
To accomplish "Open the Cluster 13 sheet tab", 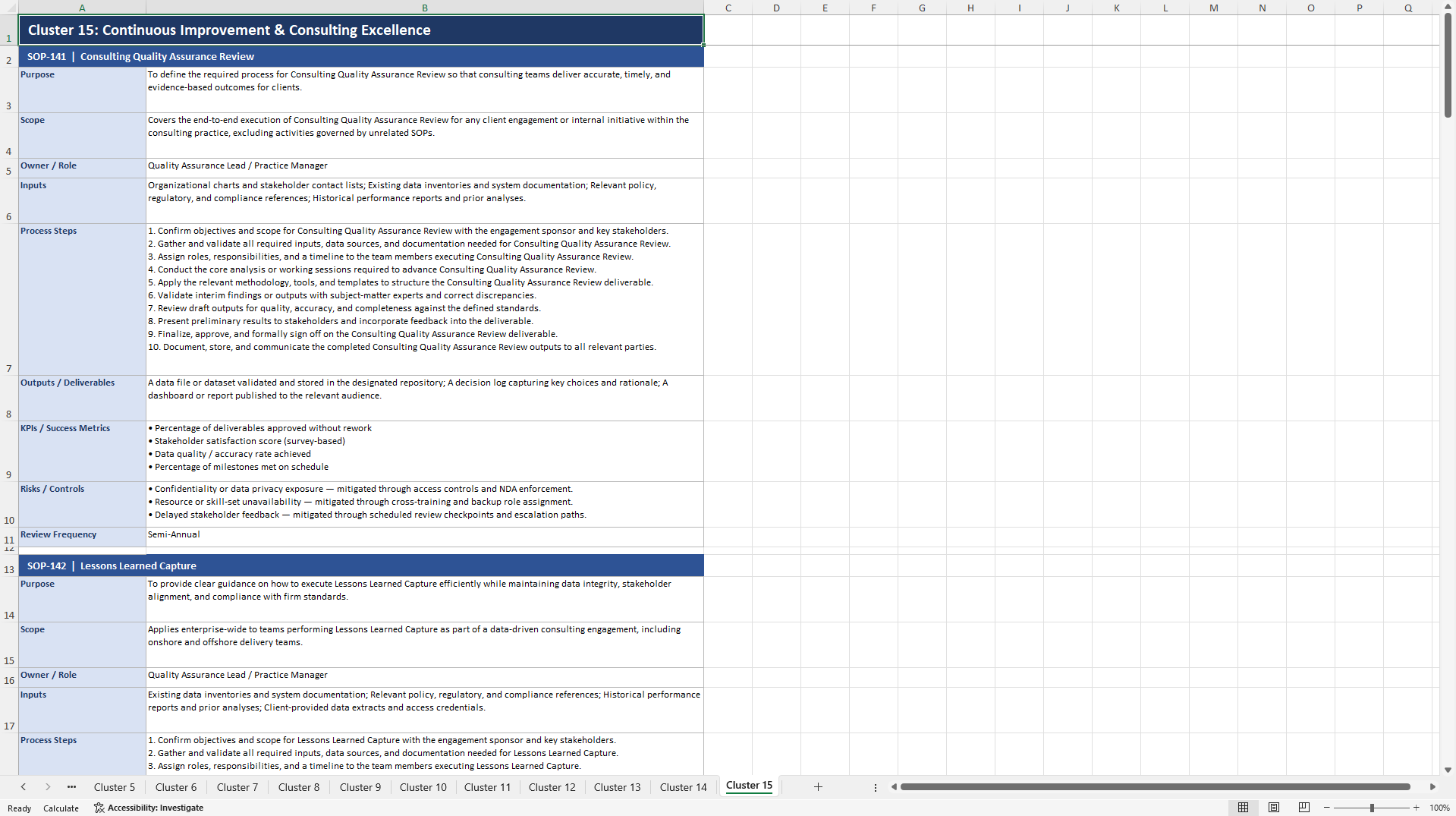I will coord(618,787).
